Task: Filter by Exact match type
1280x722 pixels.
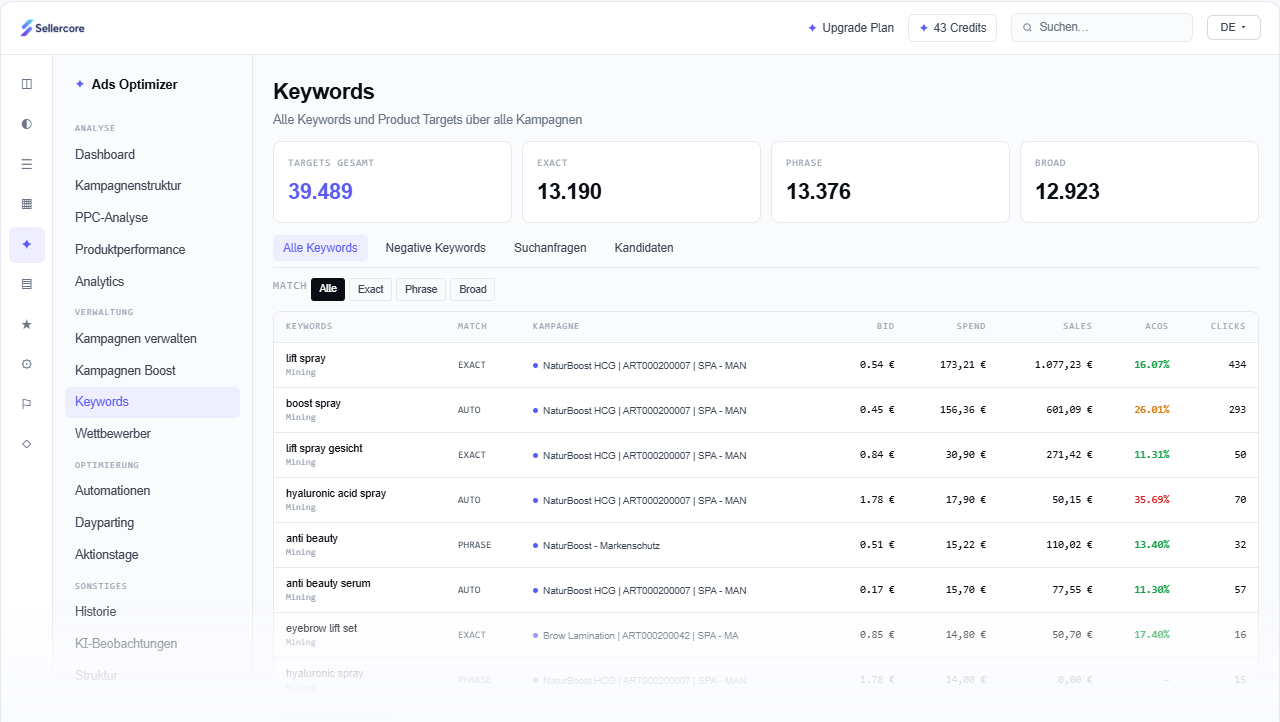Action: coord(370,289)
